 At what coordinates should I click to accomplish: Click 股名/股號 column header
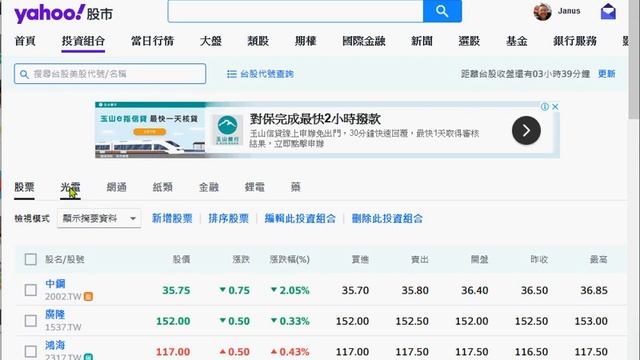64,259
